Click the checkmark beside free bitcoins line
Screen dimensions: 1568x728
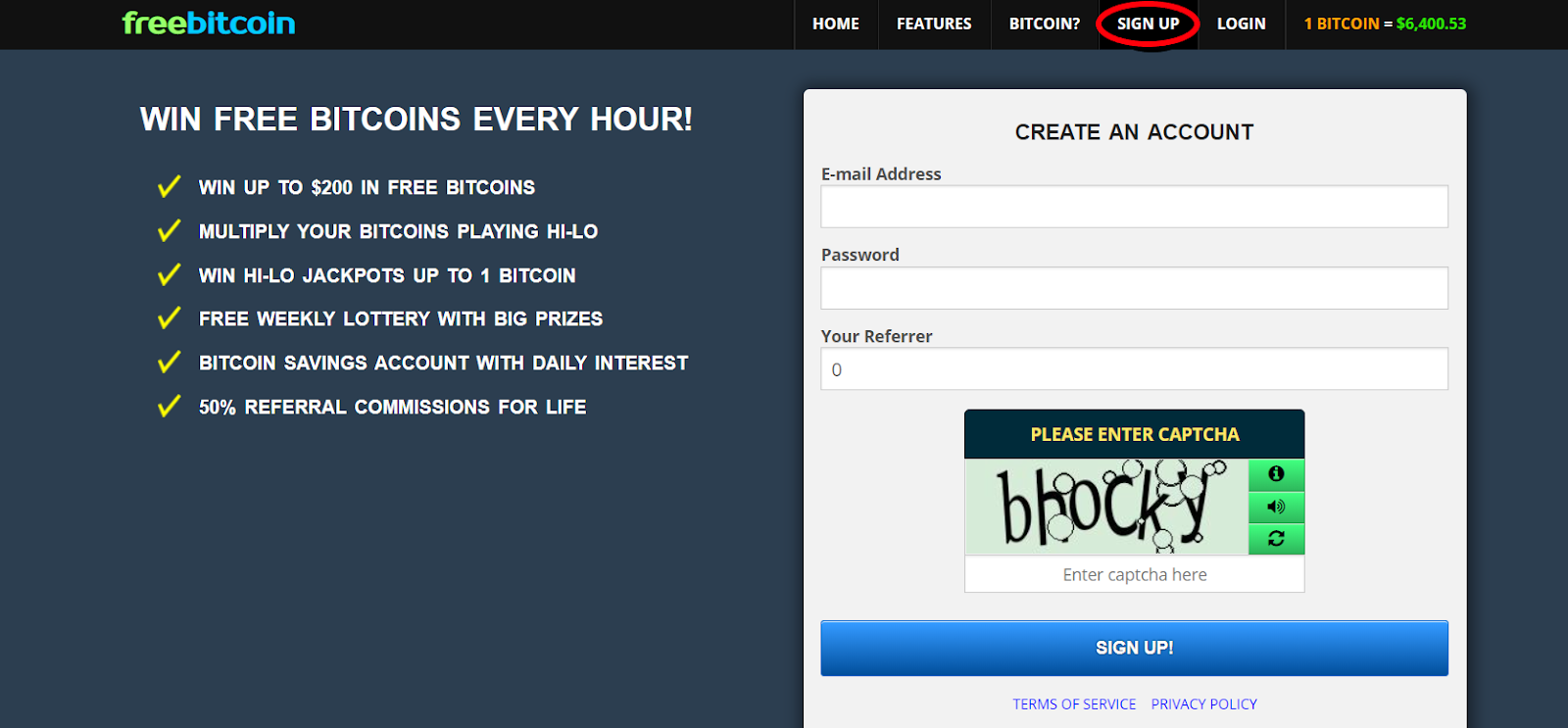(170, 186)
